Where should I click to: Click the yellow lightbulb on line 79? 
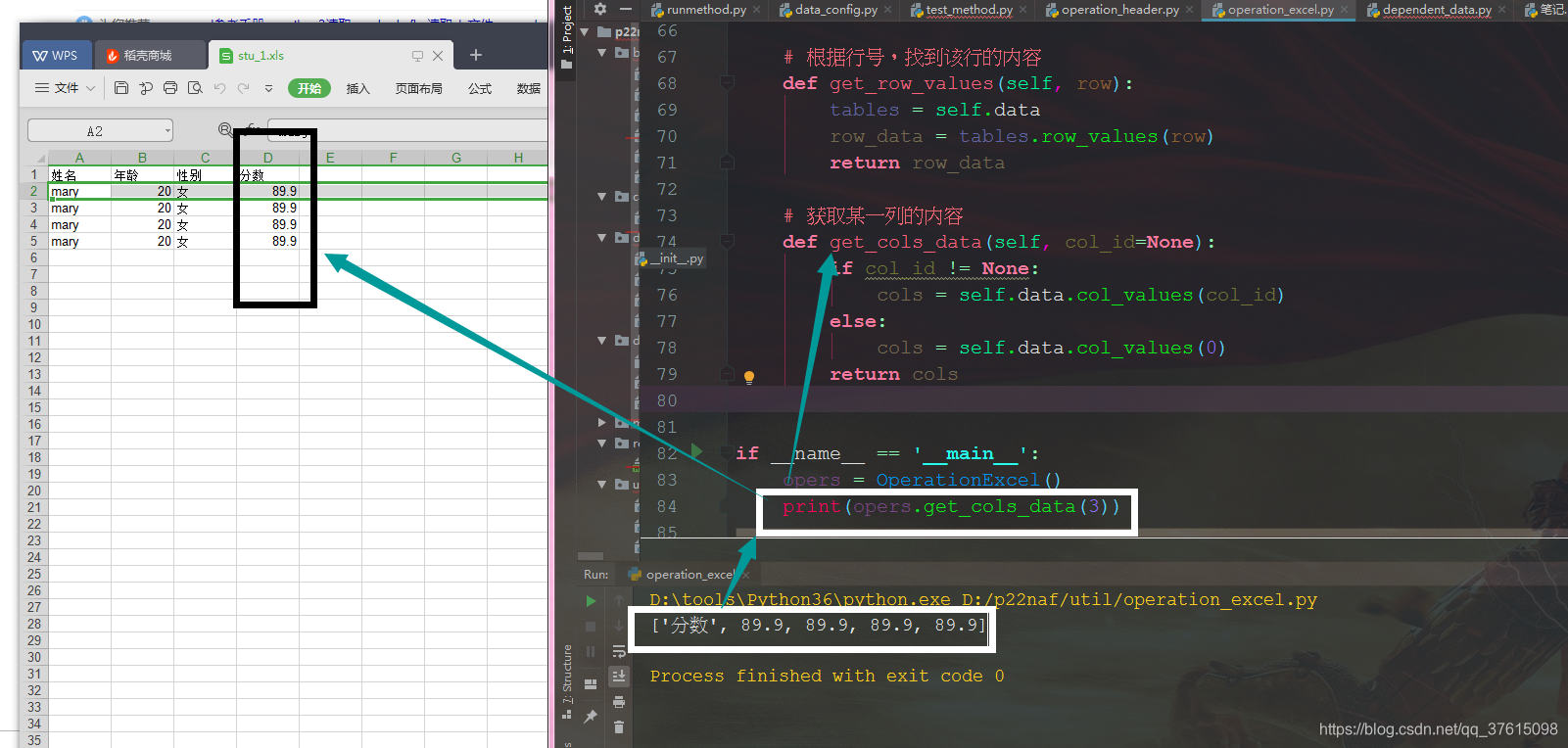tap(749, 377)
